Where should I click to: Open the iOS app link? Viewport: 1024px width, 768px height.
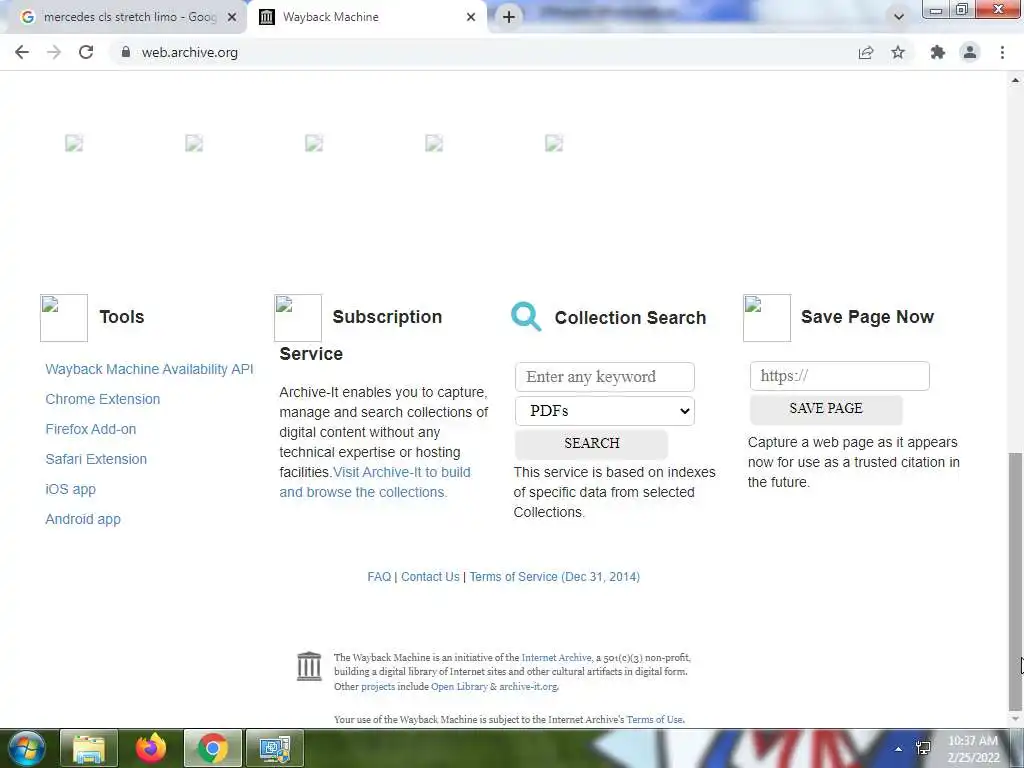coord(71,489)
